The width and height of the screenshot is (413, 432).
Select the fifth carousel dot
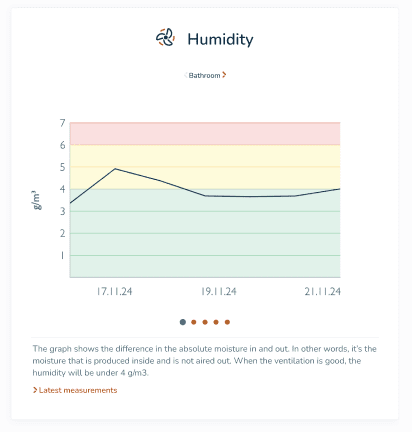(227, 322)
